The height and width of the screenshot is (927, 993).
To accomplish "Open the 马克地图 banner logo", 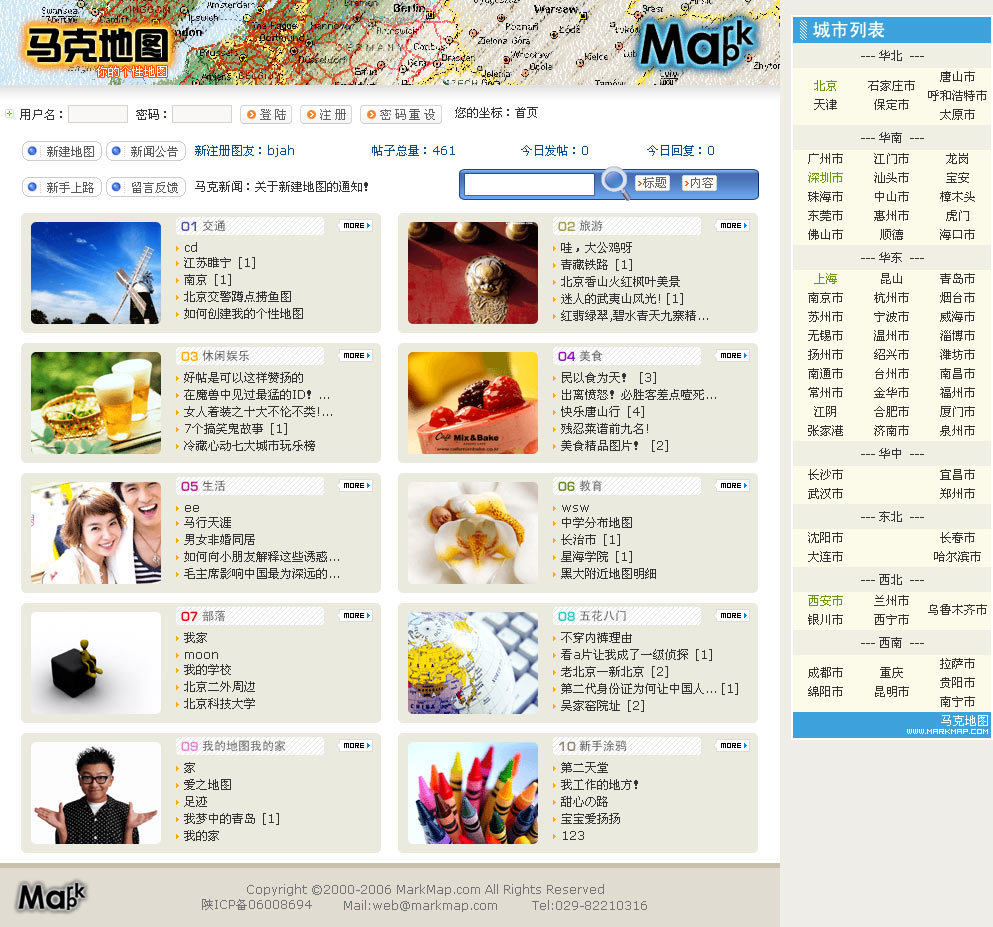I will pos(97,50).
